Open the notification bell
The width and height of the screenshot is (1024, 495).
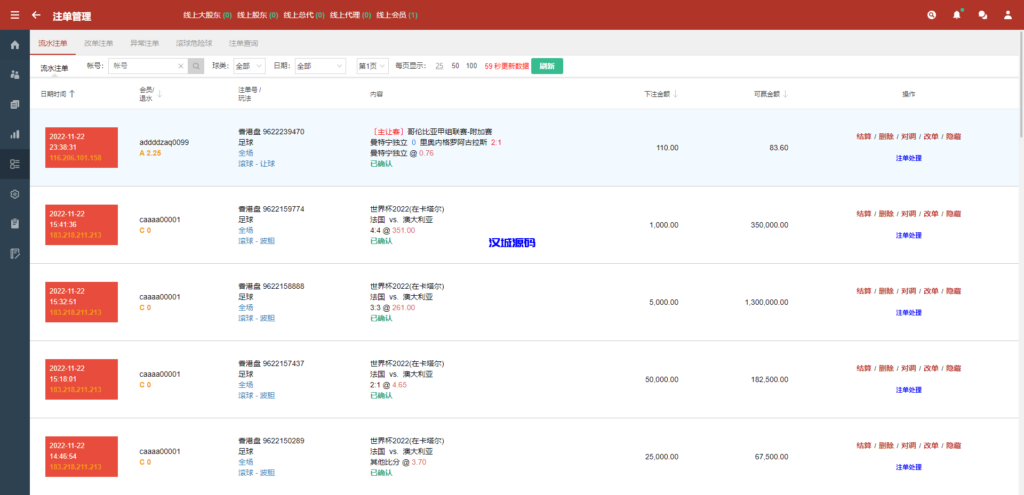coord(957,15)
